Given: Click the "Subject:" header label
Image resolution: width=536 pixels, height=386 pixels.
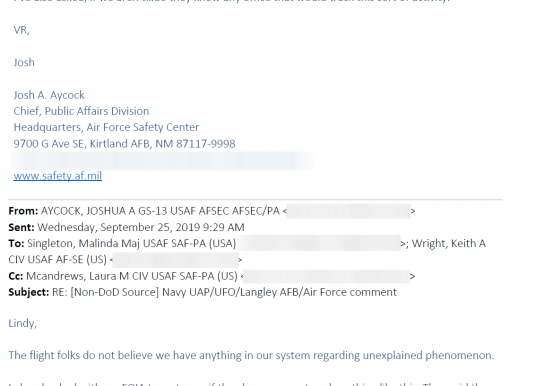Looking at the screenshot, I should [x=29, y=292].
